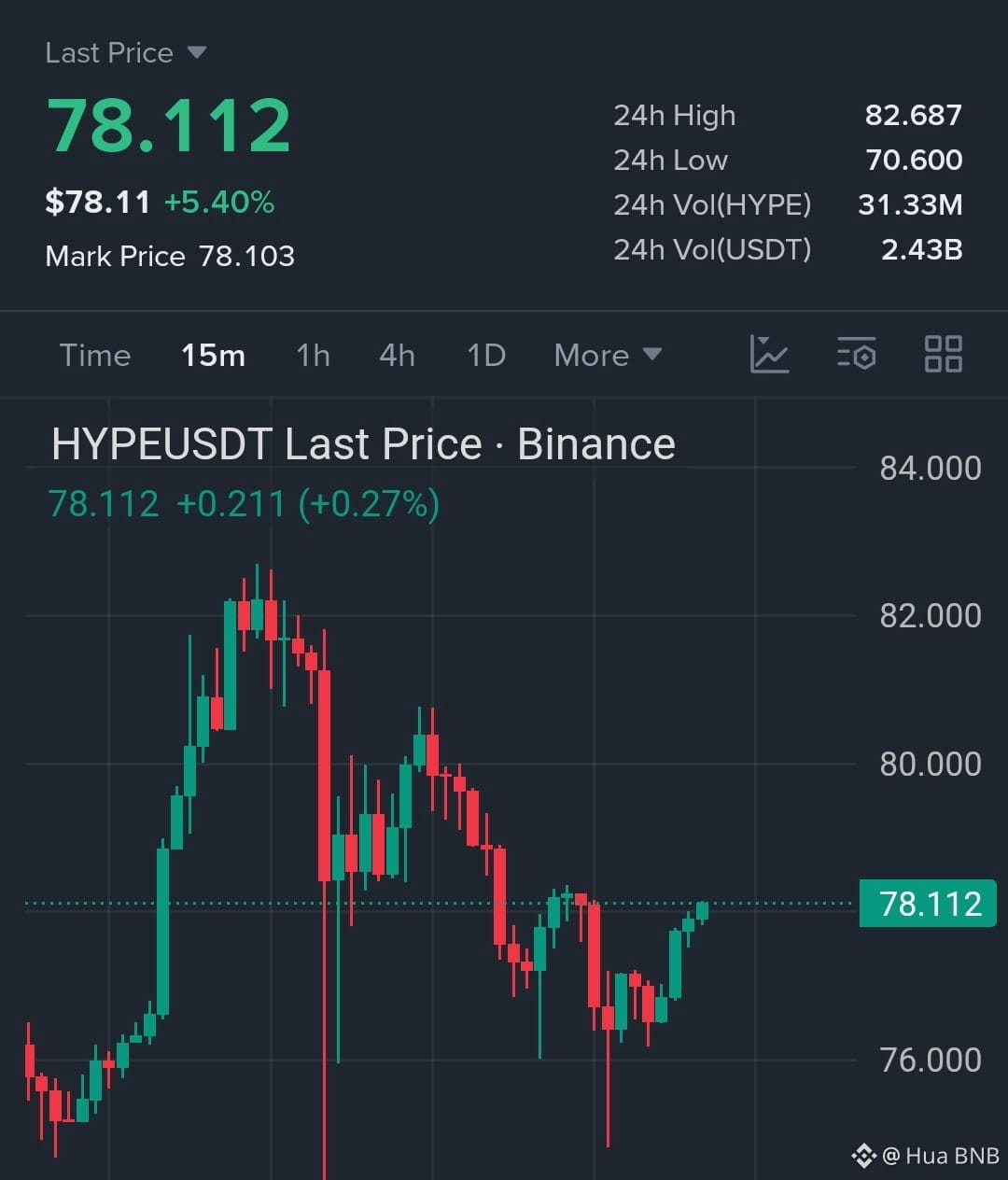Switch to the 1h interval
Viewport: 1008px width, 1180px height.
313,356
